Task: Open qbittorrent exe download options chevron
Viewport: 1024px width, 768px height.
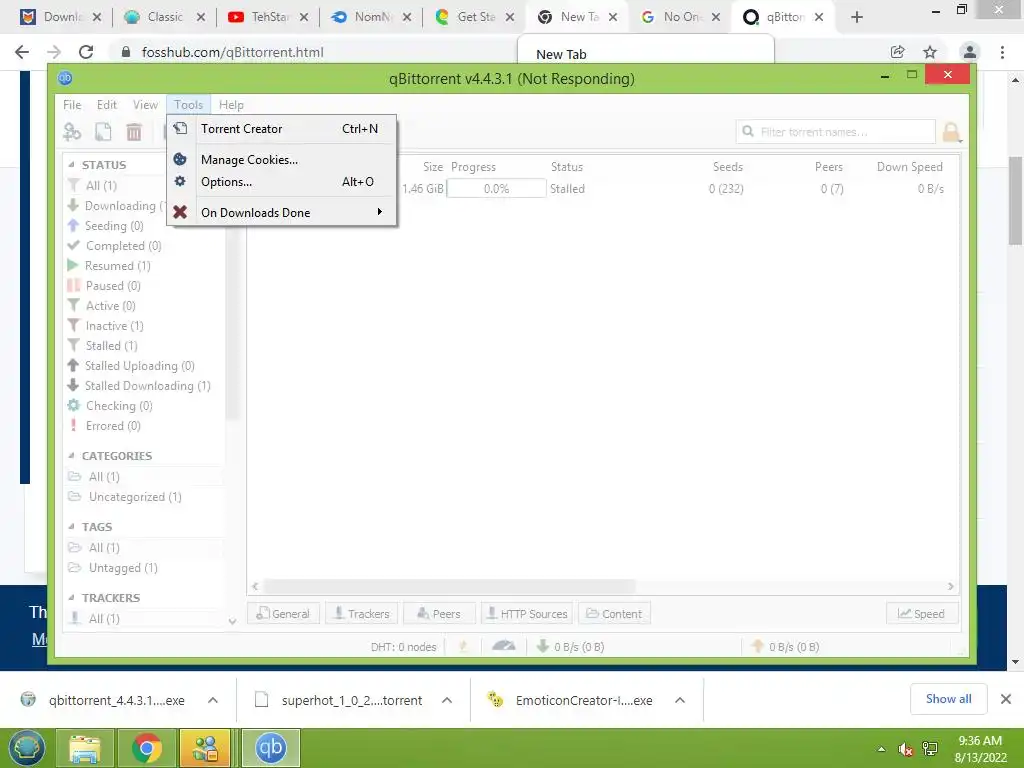Action: pos(213,700)
